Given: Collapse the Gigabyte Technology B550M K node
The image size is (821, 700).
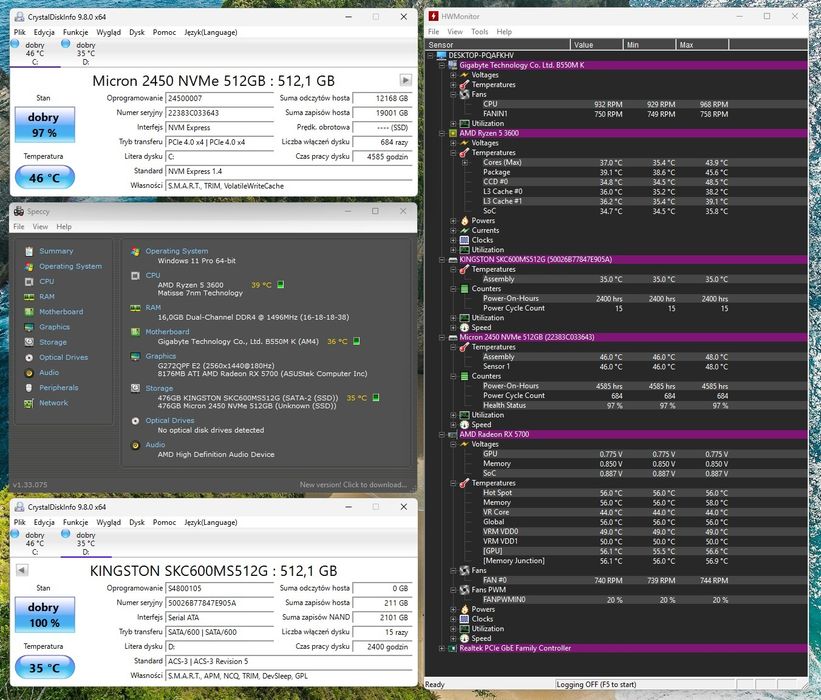Looking at the screenshot, I should pos(442,65).
